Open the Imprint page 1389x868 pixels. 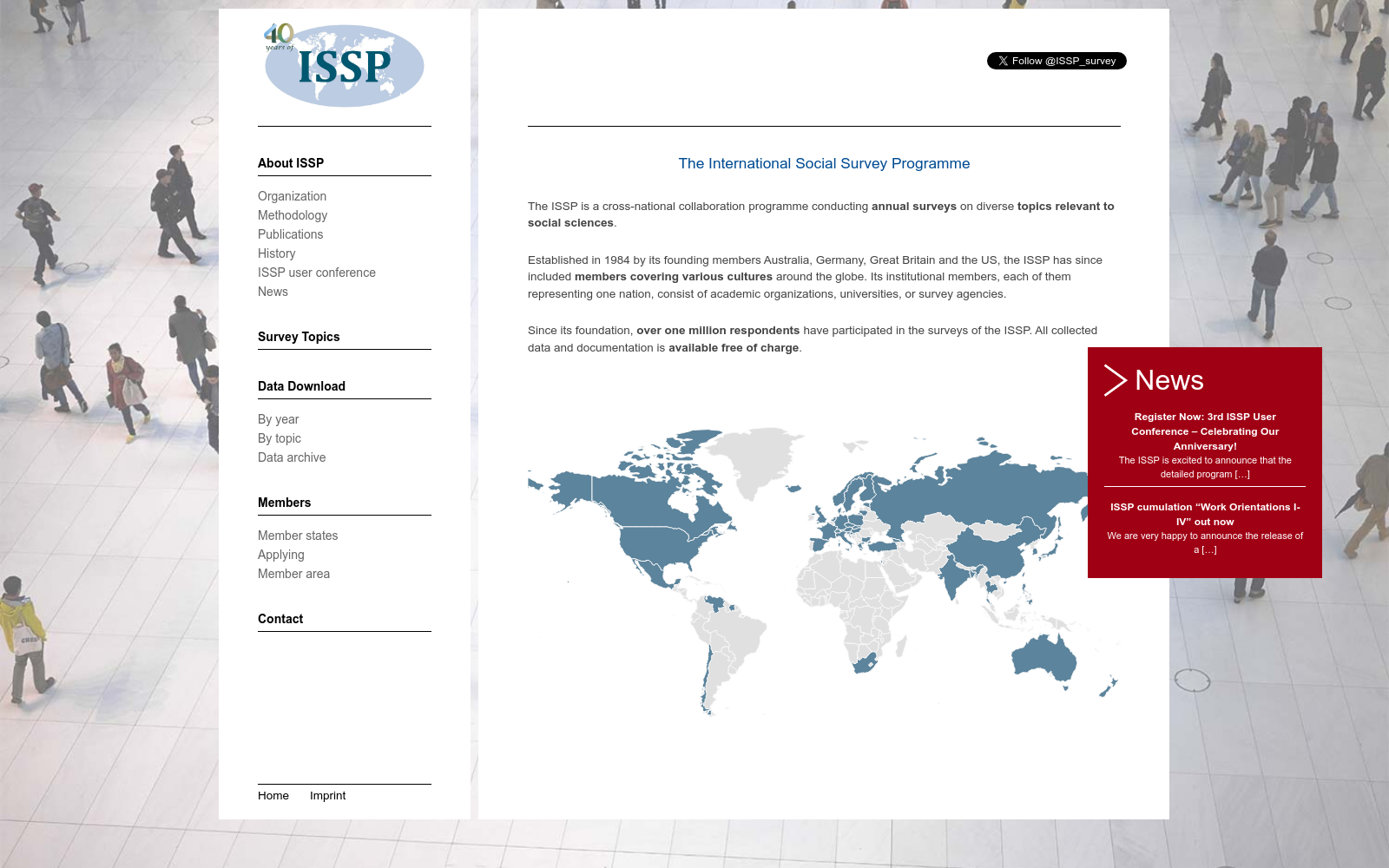pos(327,795)
